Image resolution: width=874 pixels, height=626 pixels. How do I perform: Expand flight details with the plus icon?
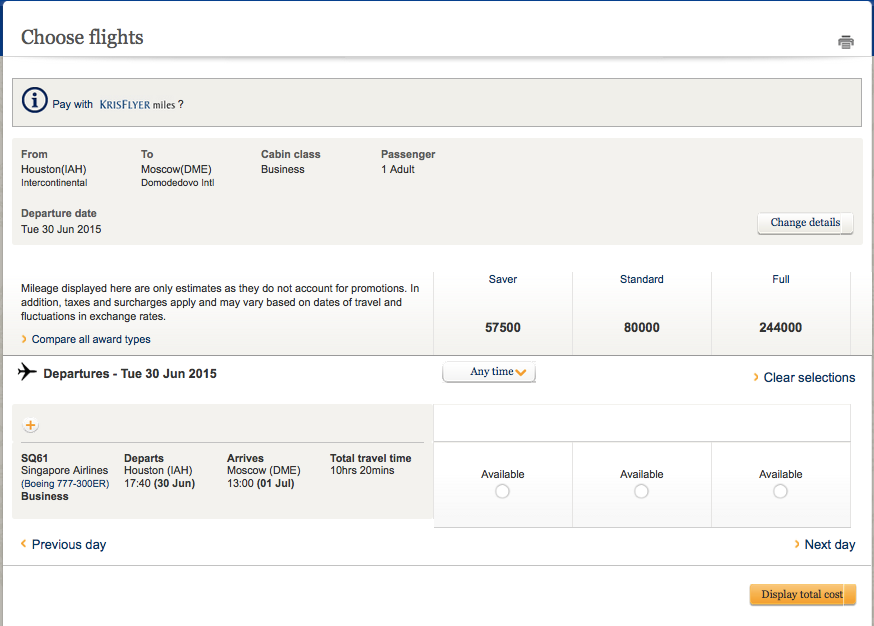31,425
